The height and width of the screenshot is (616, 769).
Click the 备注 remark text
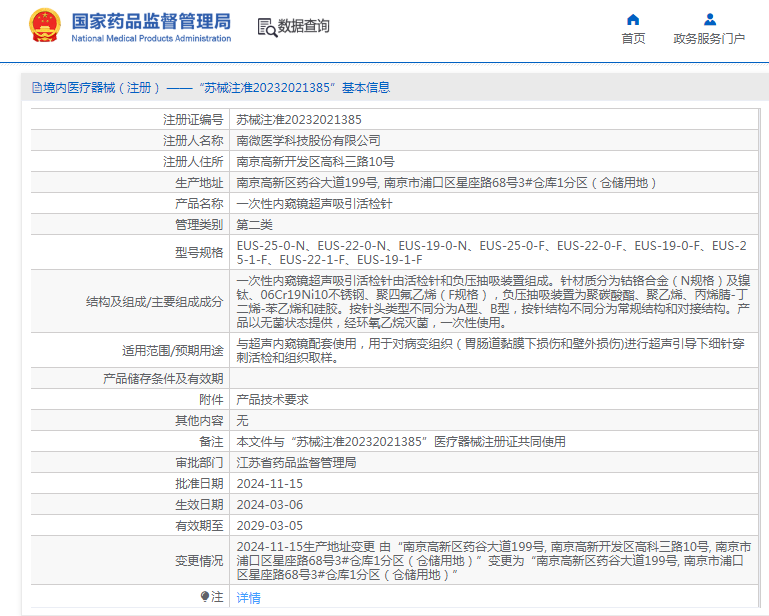401,442
